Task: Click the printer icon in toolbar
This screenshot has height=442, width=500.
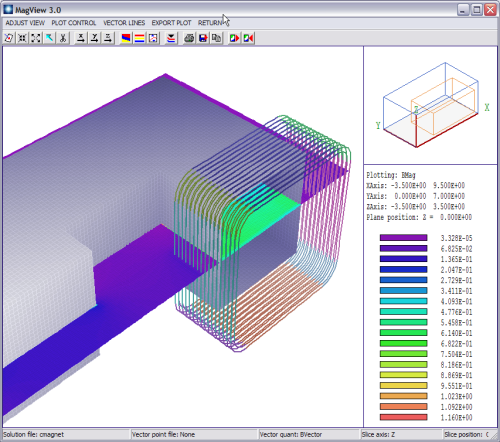Action: pyautogui.click(x=189, y=38)
